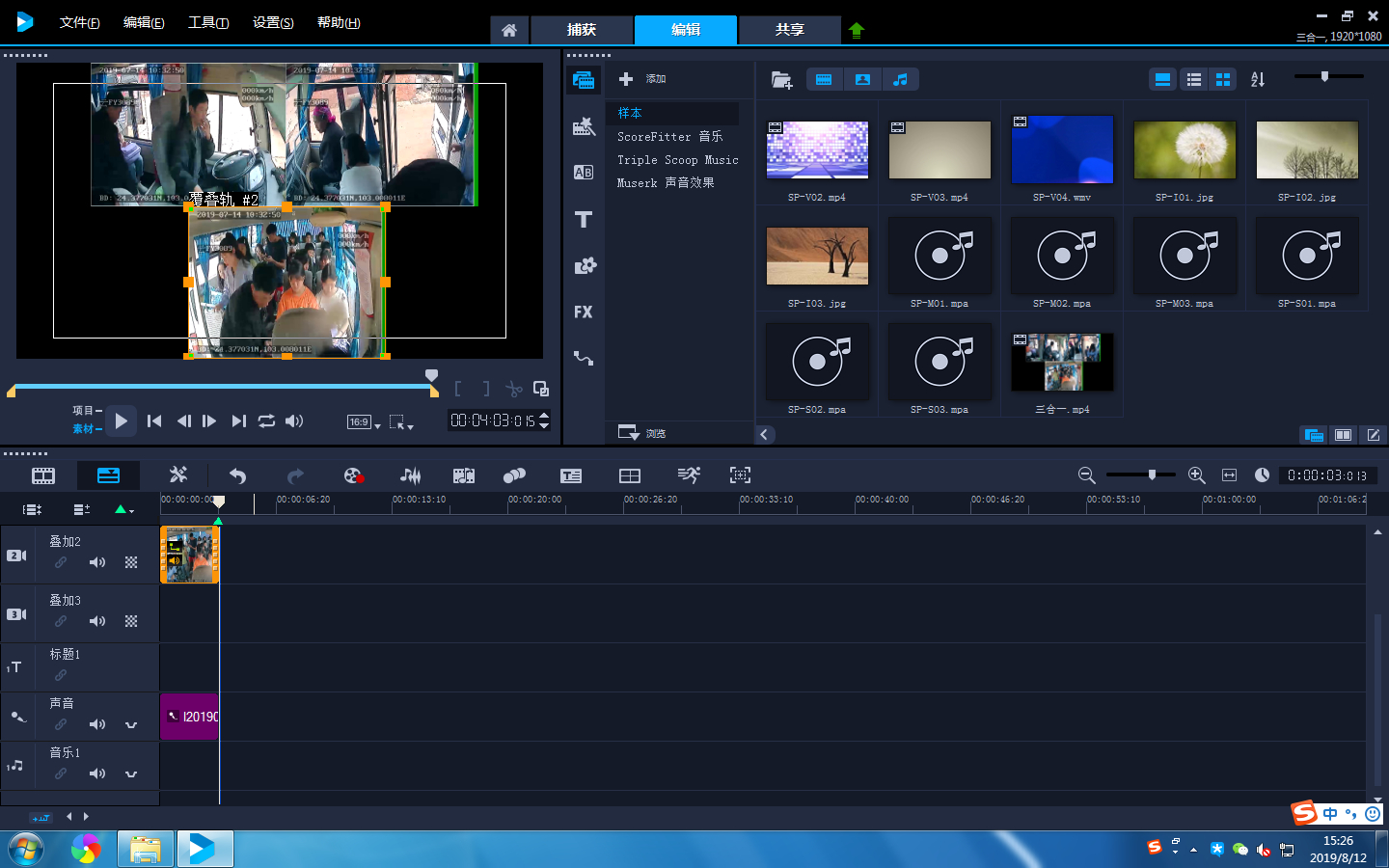Switch to the 共享 tab
Image resolution: width=1389 pixels, height=868 pixels.
coord(789,30)
